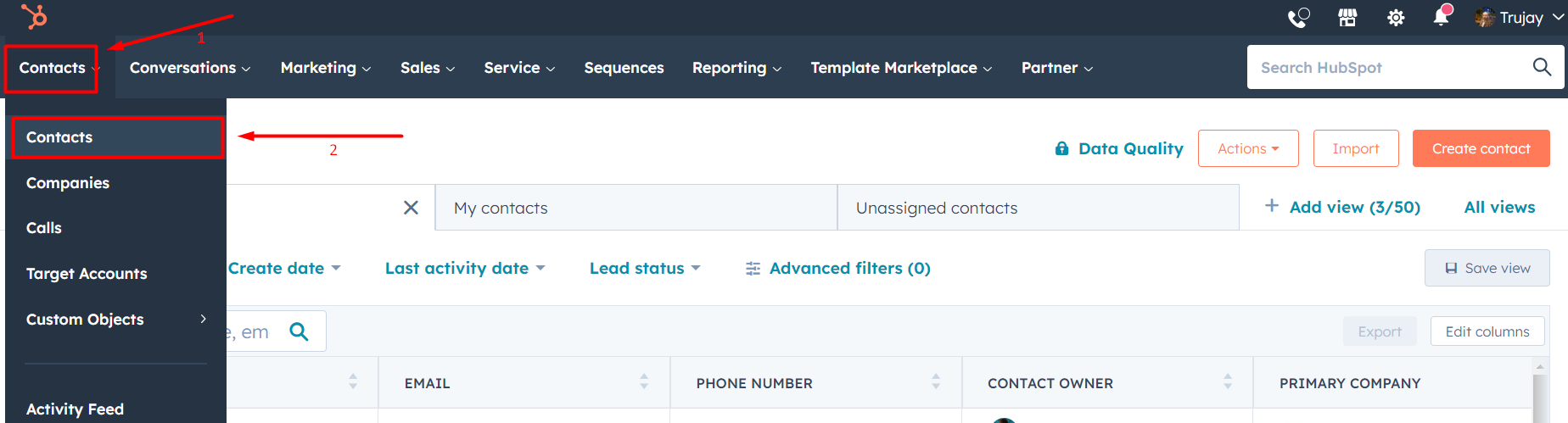The width and height of the screenshot is (1568, 423).
Task: Click the table search magnifier icon
Action: coord(299,331)
